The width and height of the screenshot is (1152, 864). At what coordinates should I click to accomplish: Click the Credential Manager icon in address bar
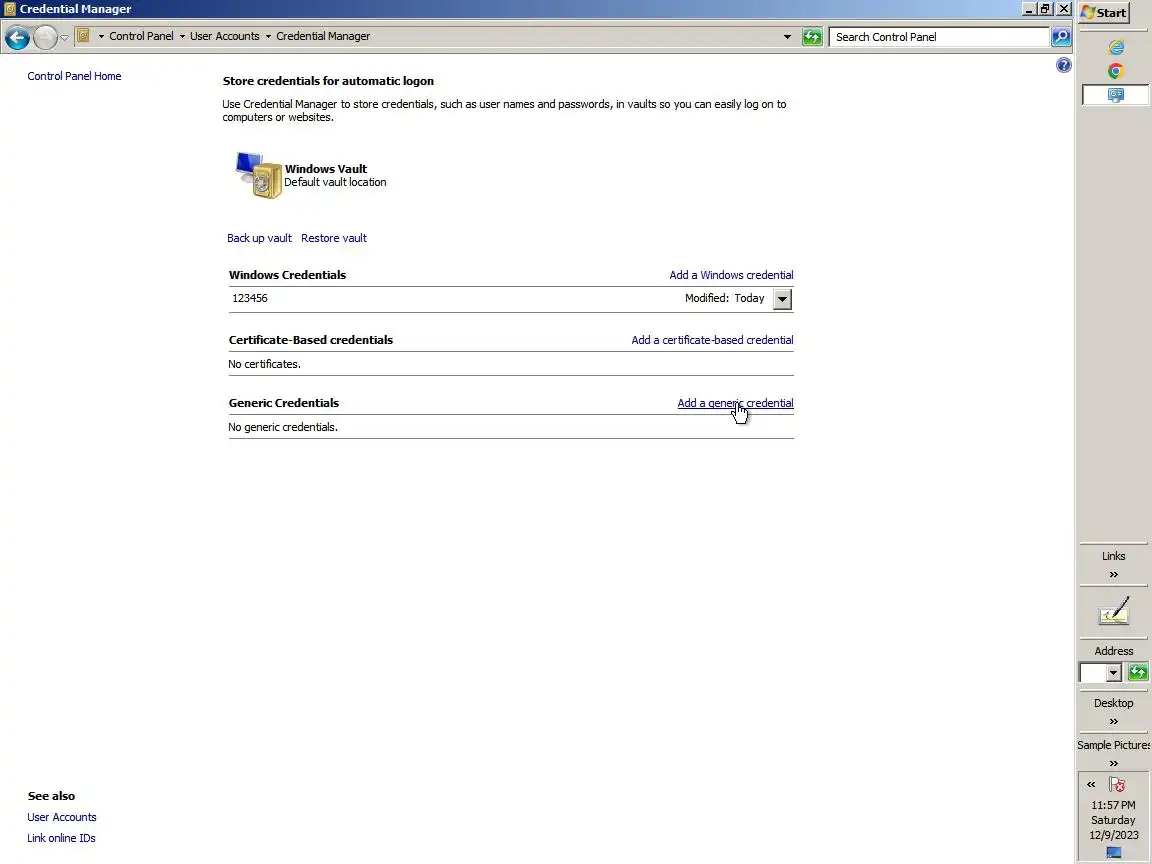pos(84,35)
